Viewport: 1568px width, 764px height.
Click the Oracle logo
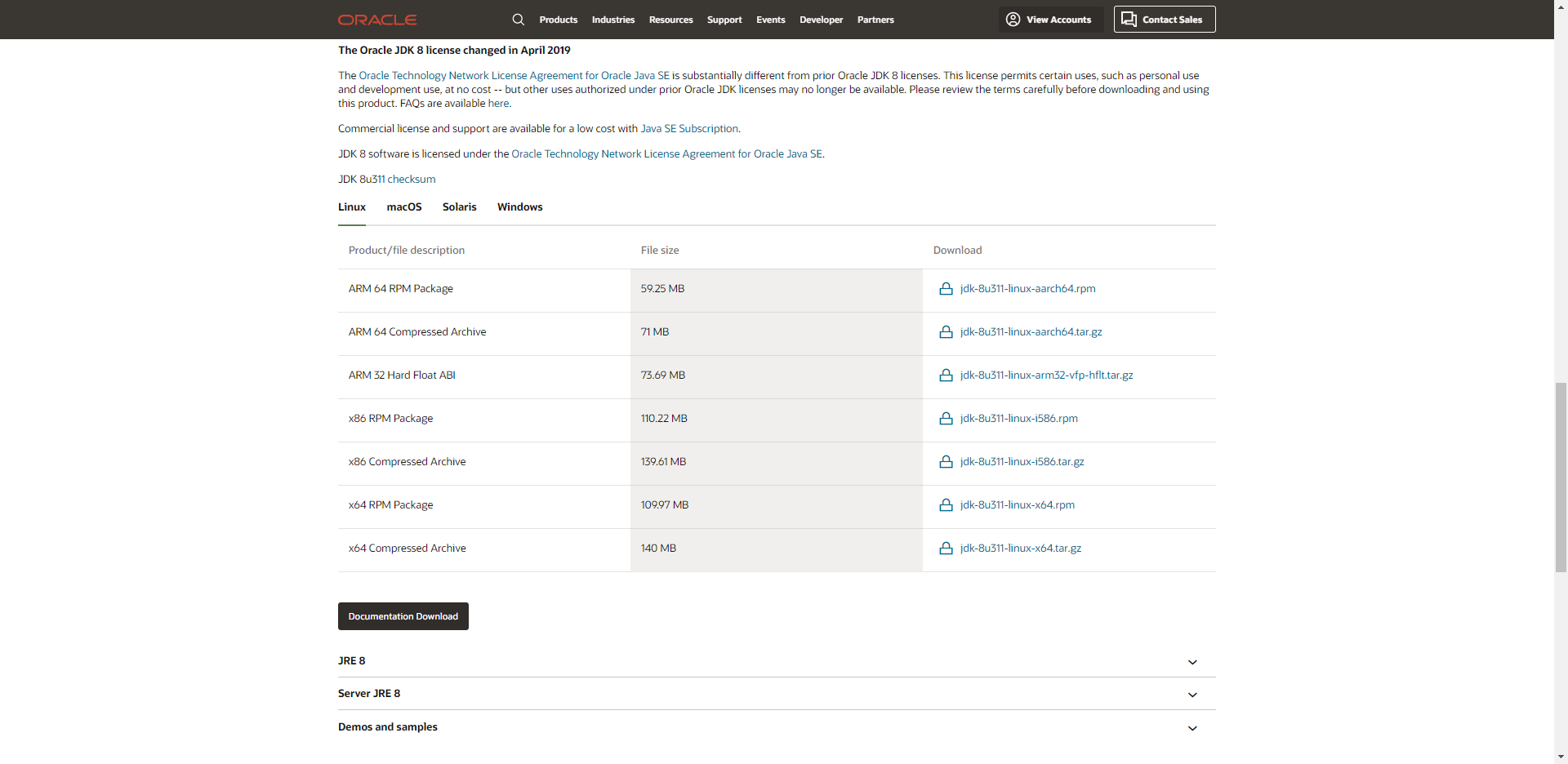coord(377,20)
